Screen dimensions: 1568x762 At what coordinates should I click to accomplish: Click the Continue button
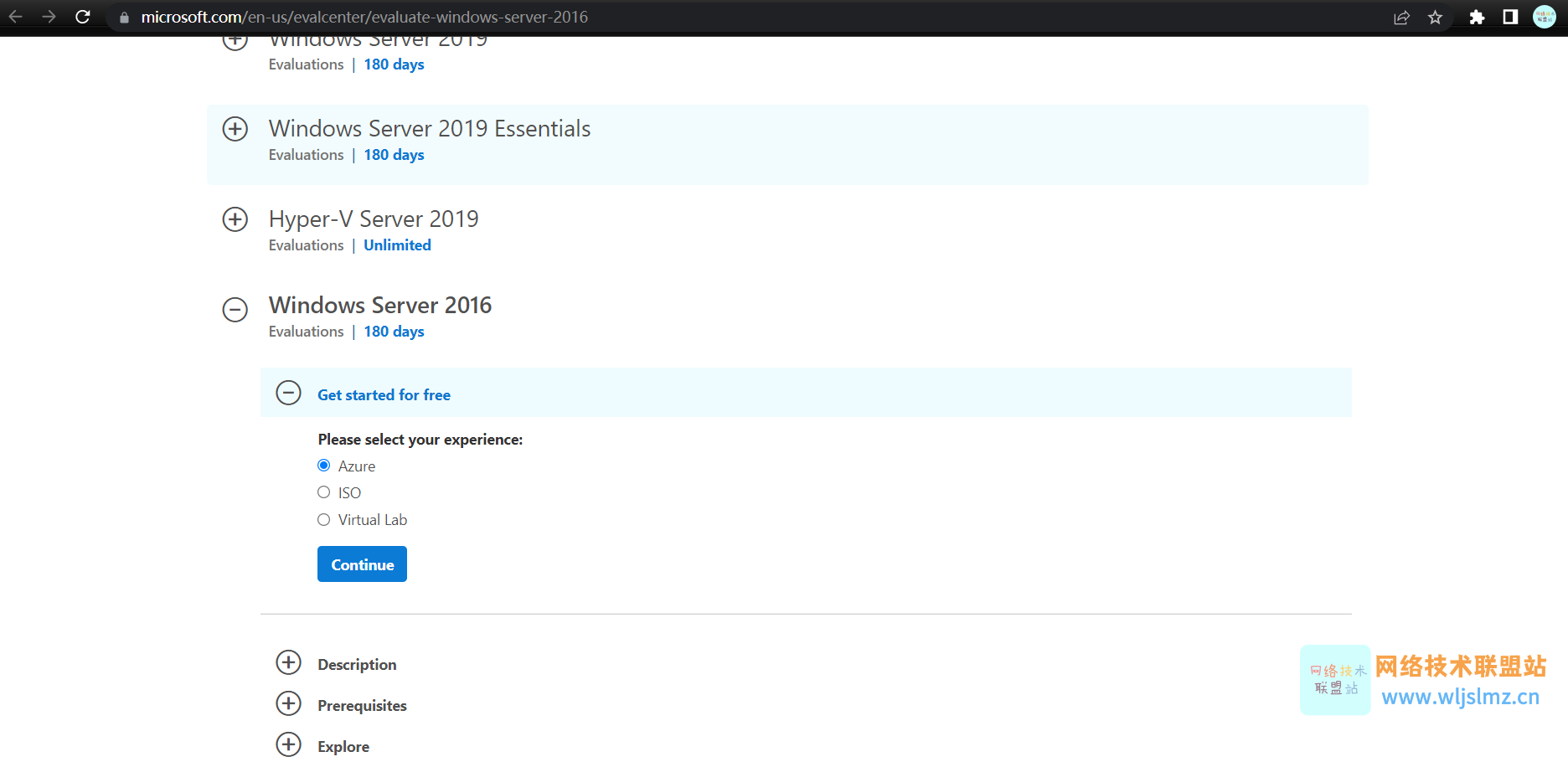coord(362,564)
